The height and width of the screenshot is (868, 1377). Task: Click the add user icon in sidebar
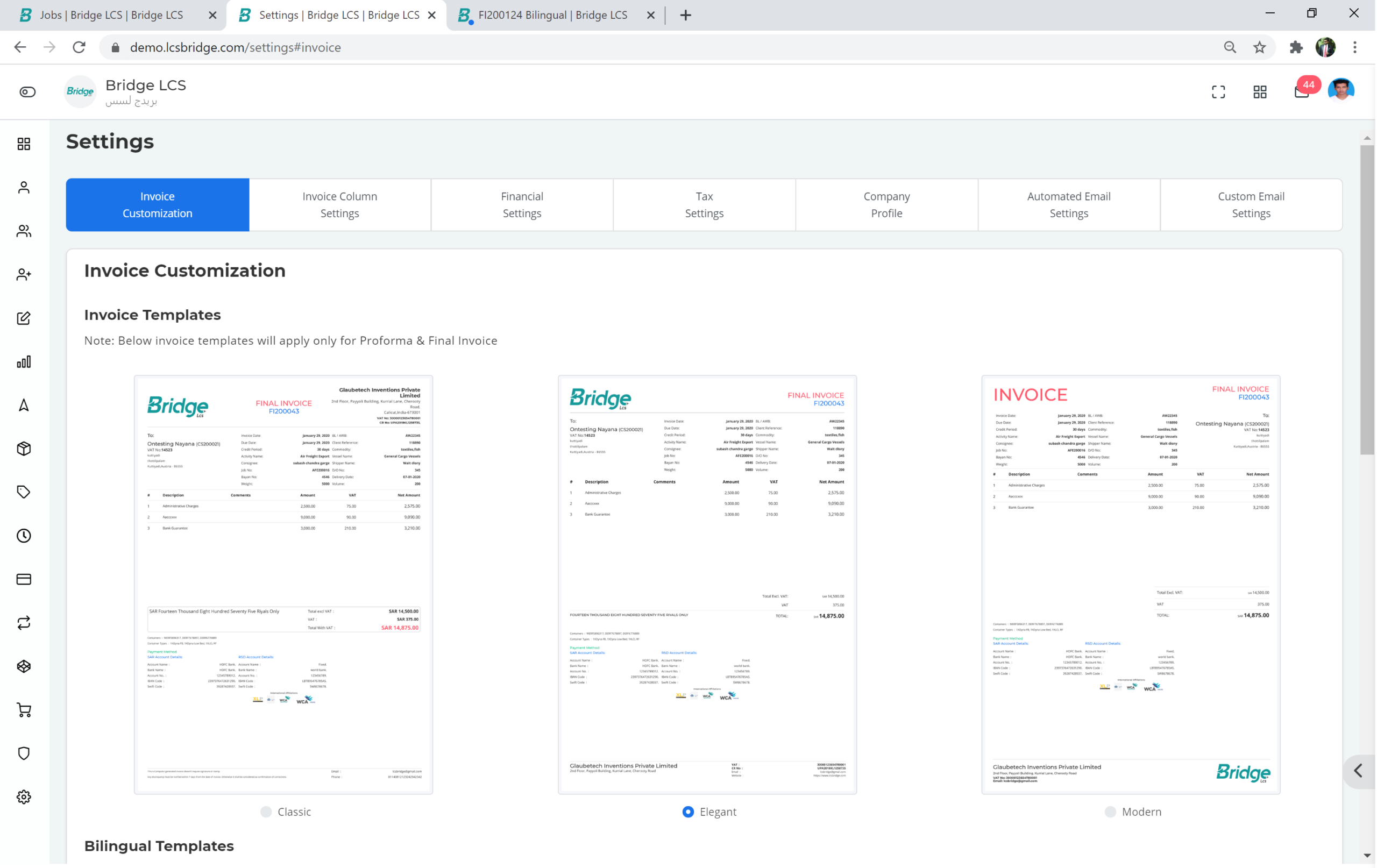(x=24, y=274)
